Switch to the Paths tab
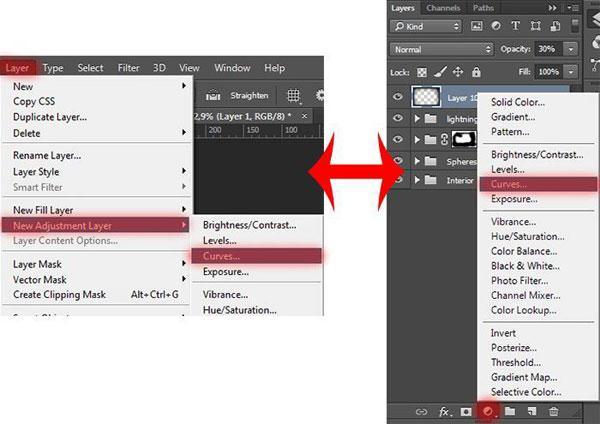The width and height of the screenshot is (600, 424). [483, 8]
